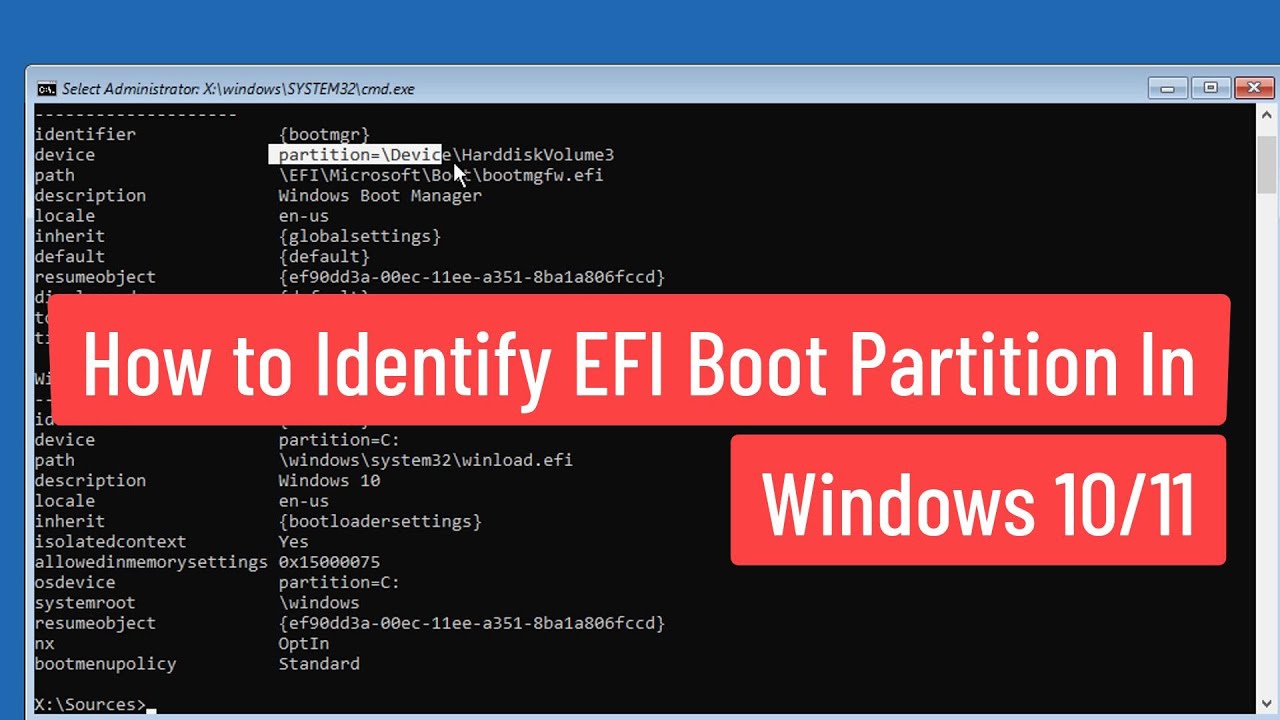
Task: Minimize the cmd.exe window
Action: 1167,88
